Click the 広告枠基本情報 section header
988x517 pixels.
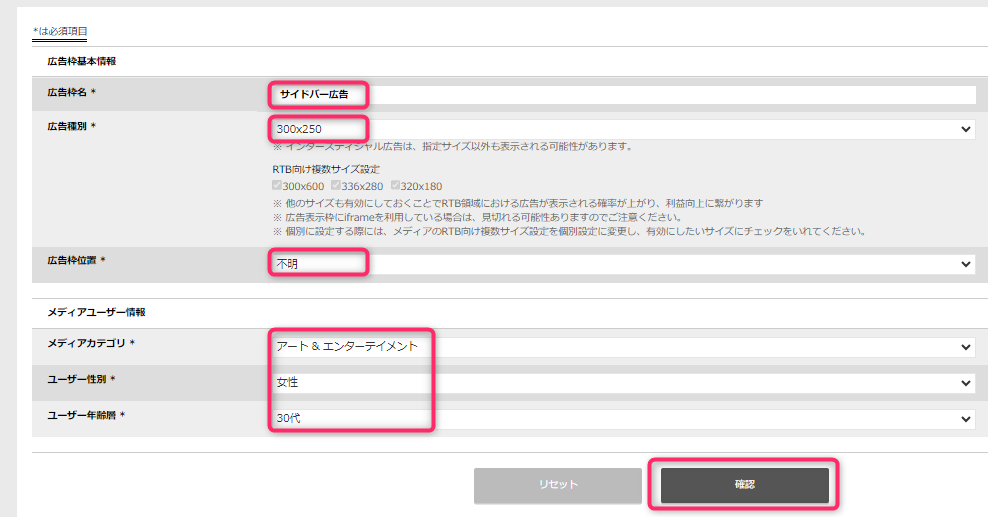click(x=82, y=61)
